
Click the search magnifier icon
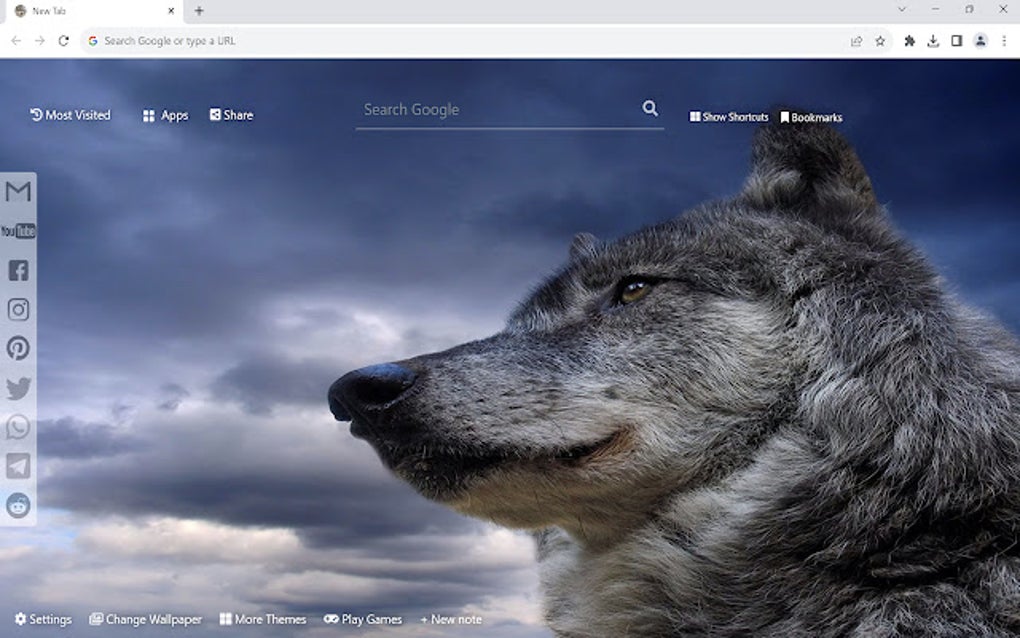pos(650,108)
